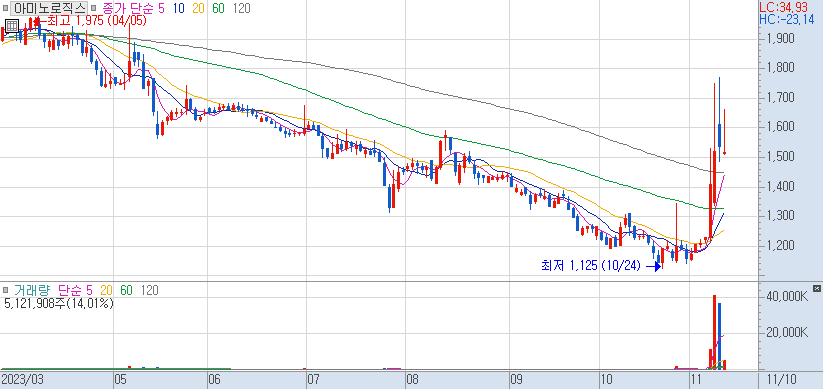Click the 11 month marker on date axis

point(695,380)
